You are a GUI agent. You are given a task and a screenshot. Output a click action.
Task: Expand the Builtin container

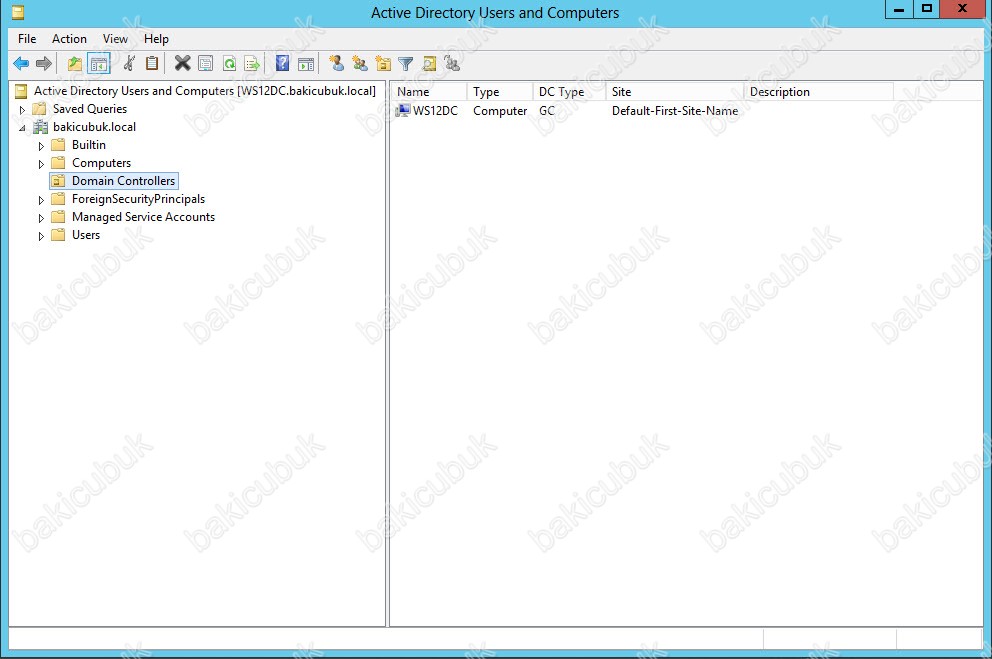(x=41, y=145)
